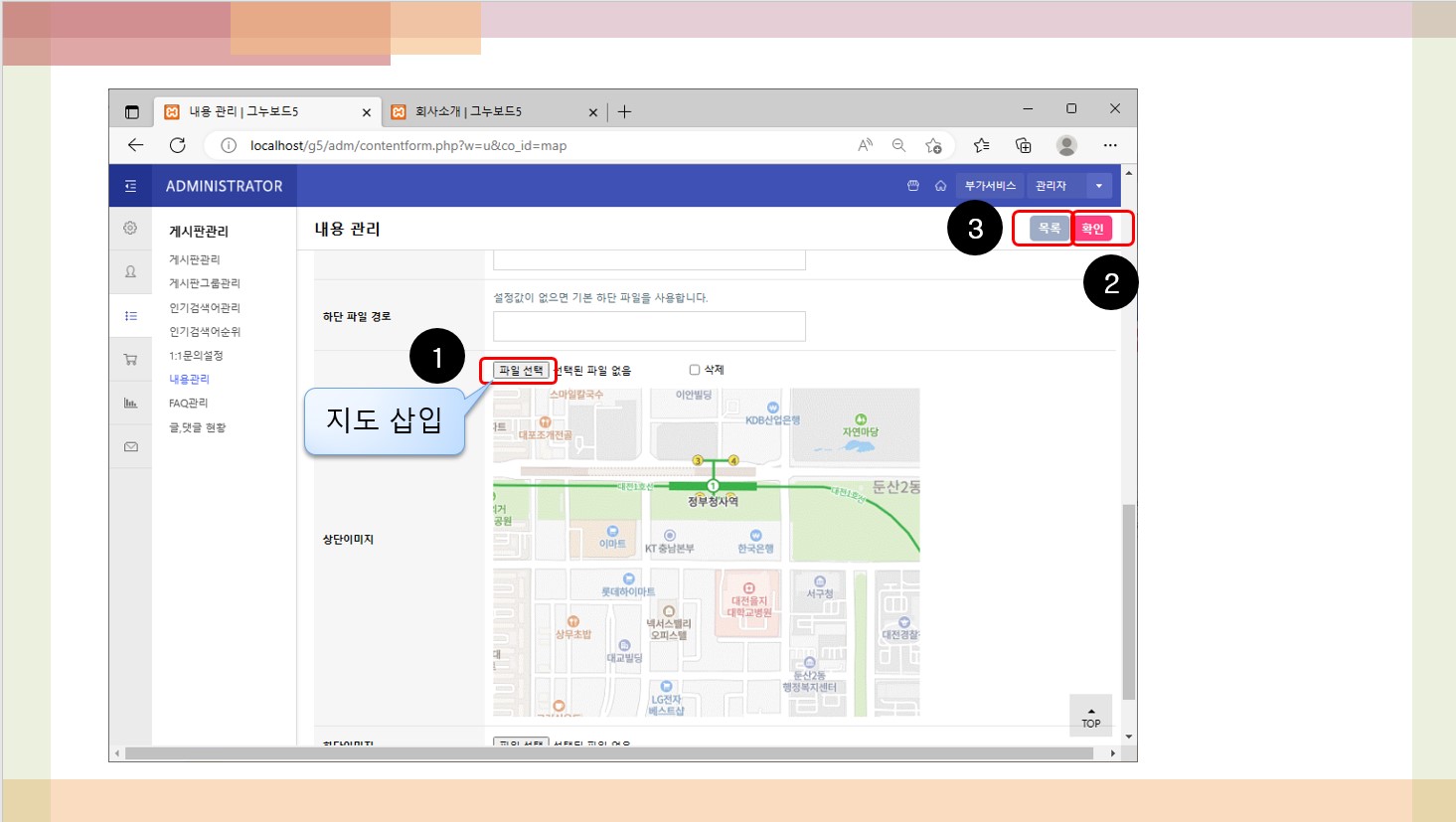Screen dimensions: 1456x822
Task: Click the uploaded map image preview
Action: pyautogui.click(x=707, y=553)
